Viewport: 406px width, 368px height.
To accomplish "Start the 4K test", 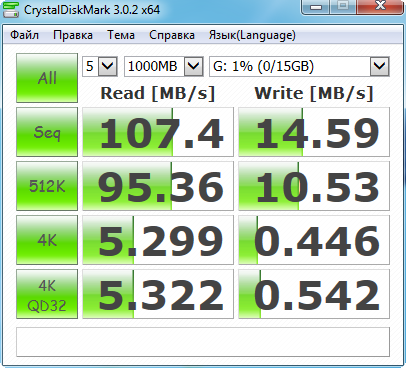I will pos(47,240).
